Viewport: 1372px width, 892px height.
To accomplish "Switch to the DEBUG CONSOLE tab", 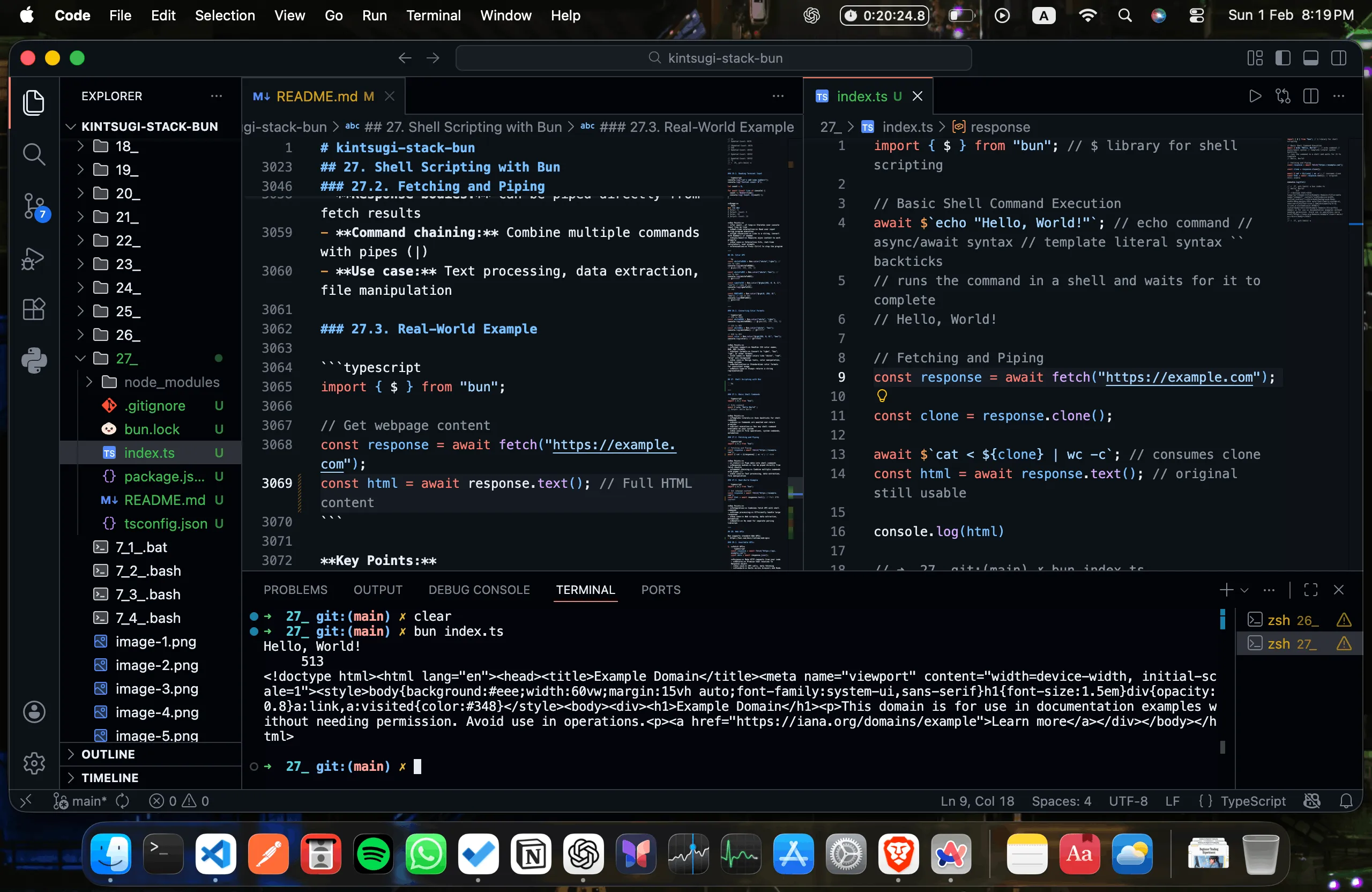I will 479,590.
